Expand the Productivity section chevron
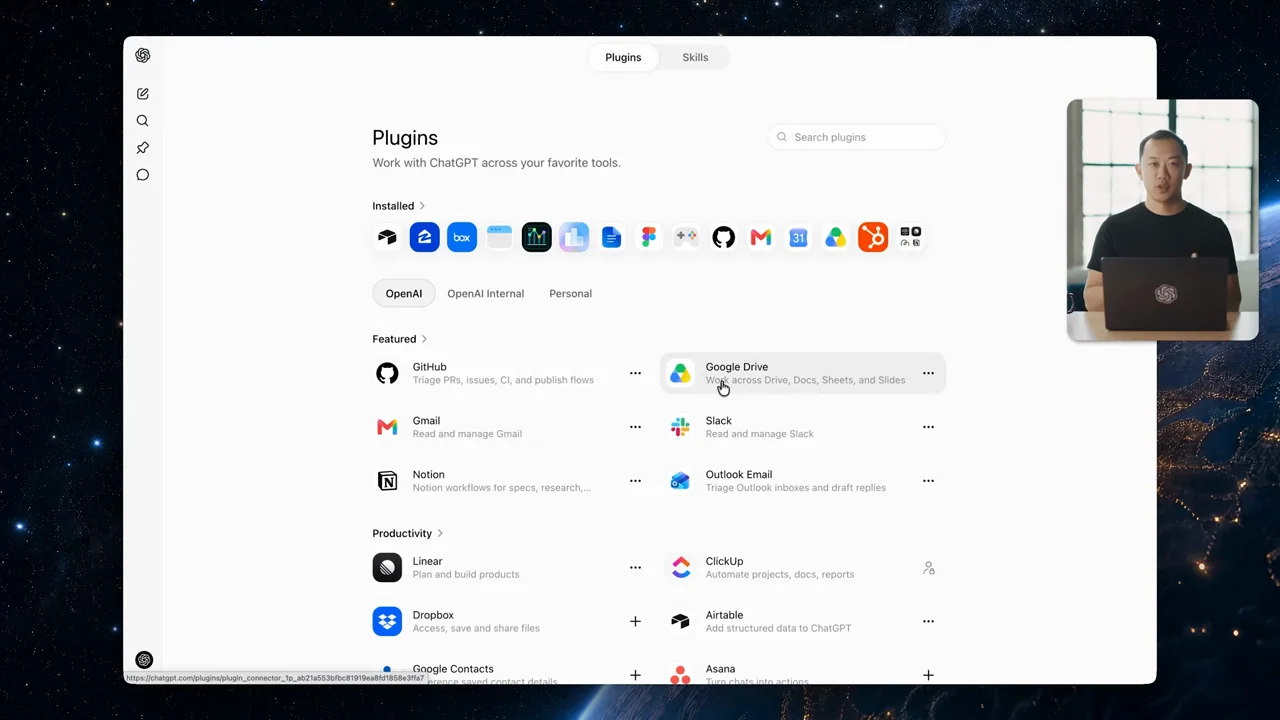The image size is (1280, 720). tap(440, 534)
